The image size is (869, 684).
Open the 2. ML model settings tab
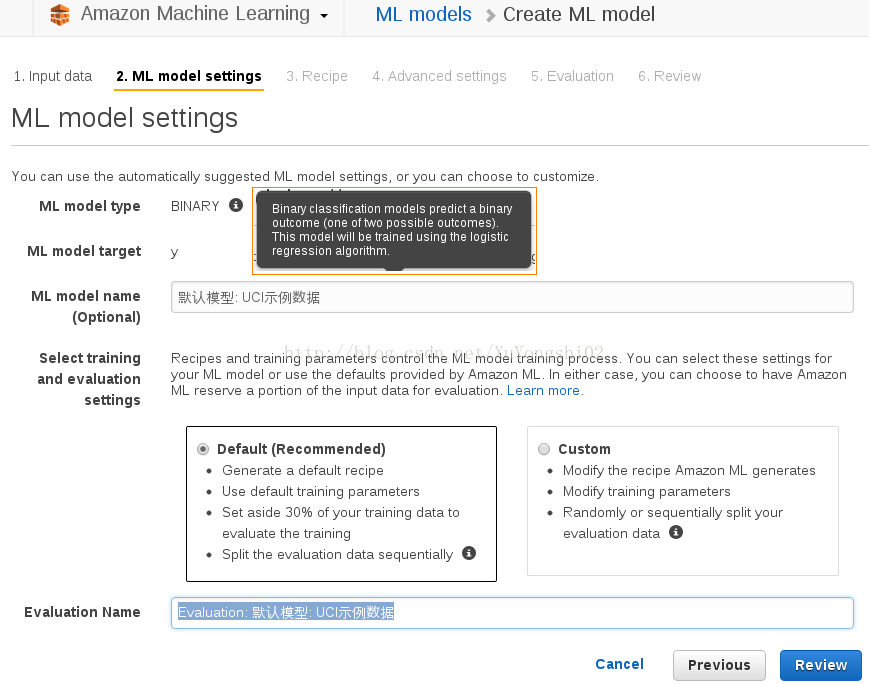tap(189, 76)
